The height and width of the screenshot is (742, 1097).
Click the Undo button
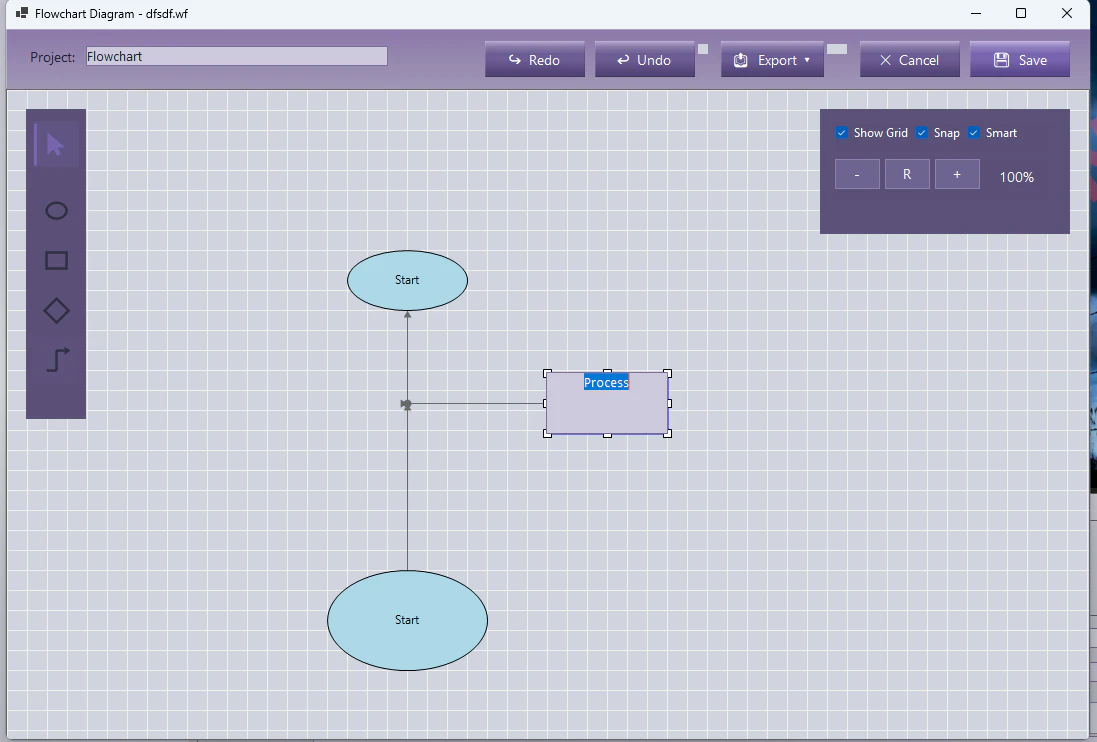pos(644,60)
